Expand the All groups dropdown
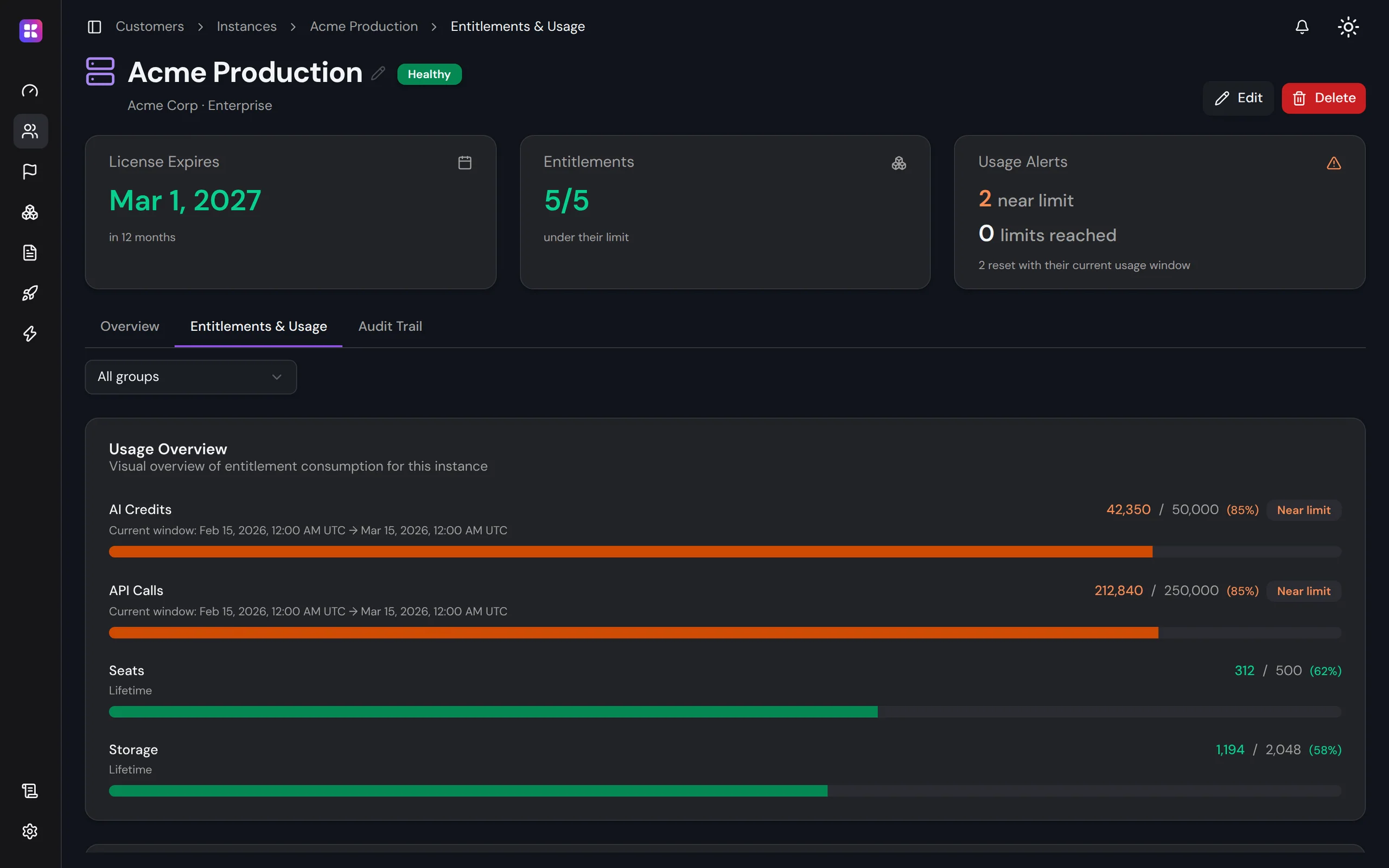This screenshot has width=1389, height=868. coord(190,376)
